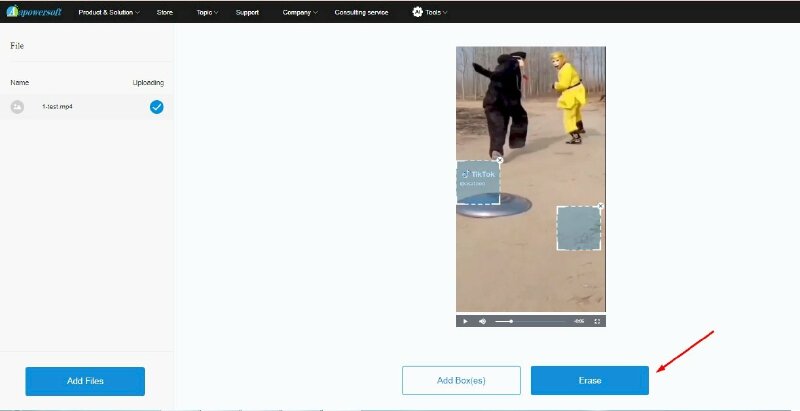Mute the video volume

pyautogui.click(x=483, y=321)
